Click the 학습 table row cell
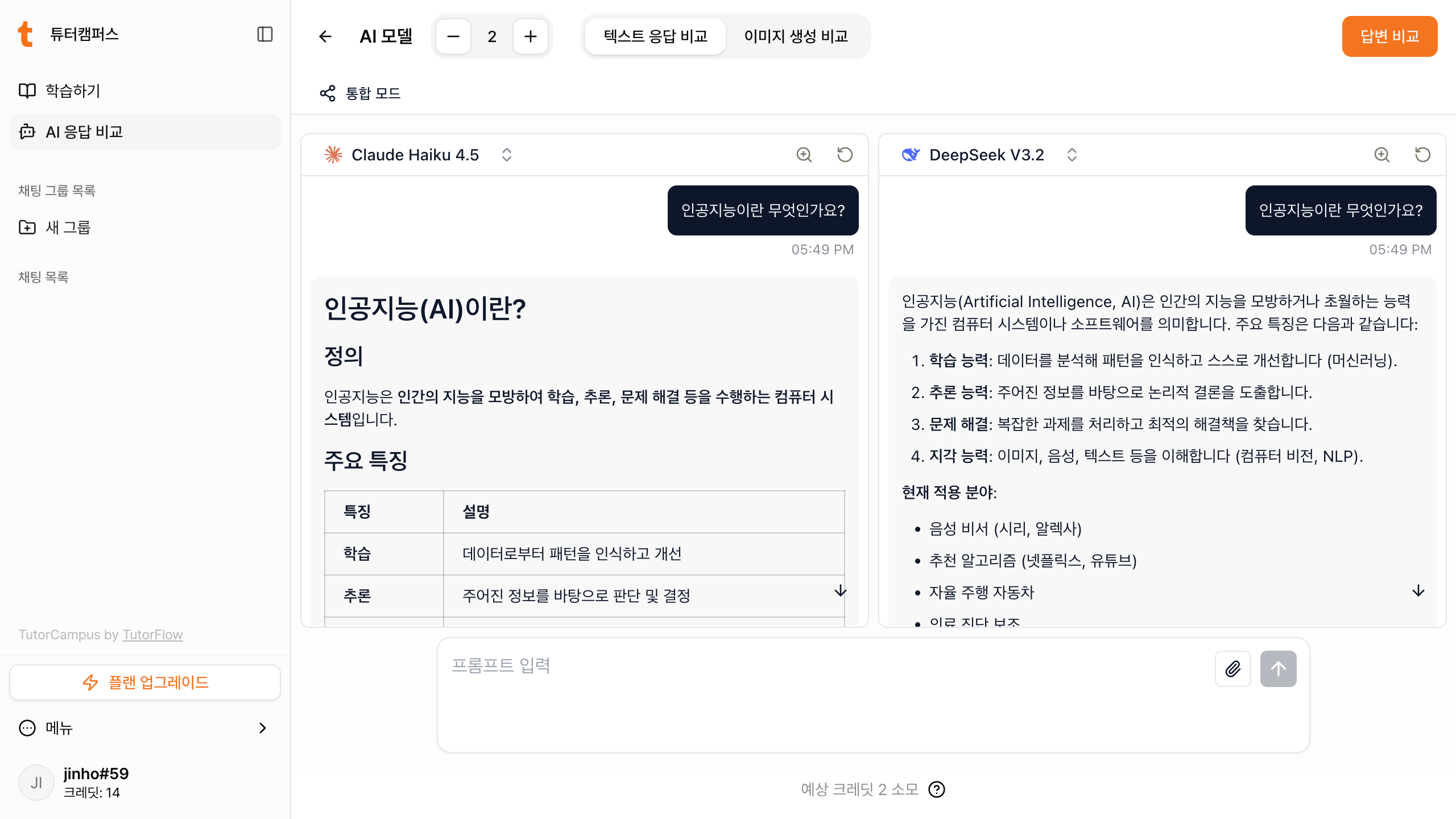 (x=384, y=554)
